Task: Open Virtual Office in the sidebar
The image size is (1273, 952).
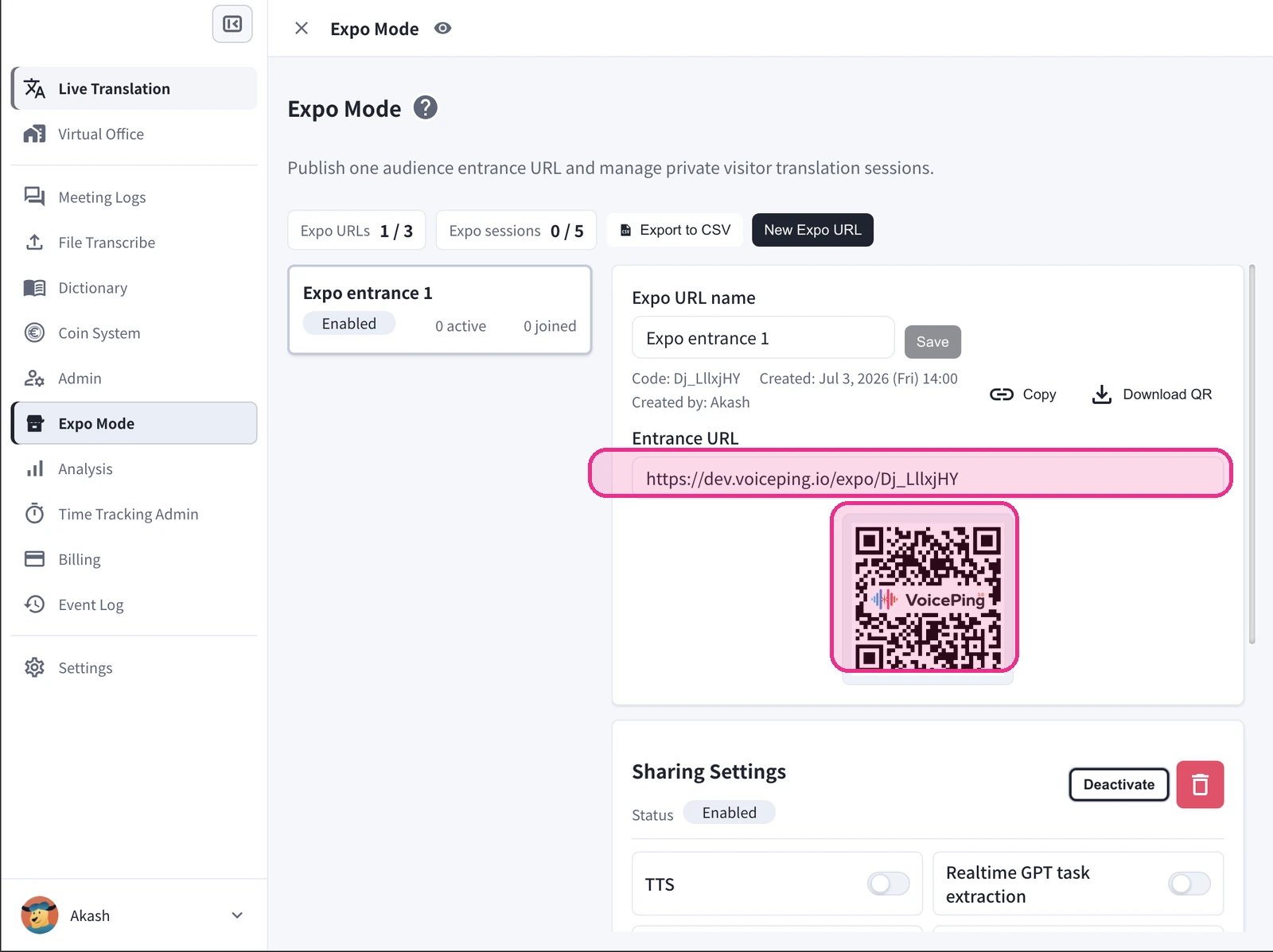Action: coord(134,134)
